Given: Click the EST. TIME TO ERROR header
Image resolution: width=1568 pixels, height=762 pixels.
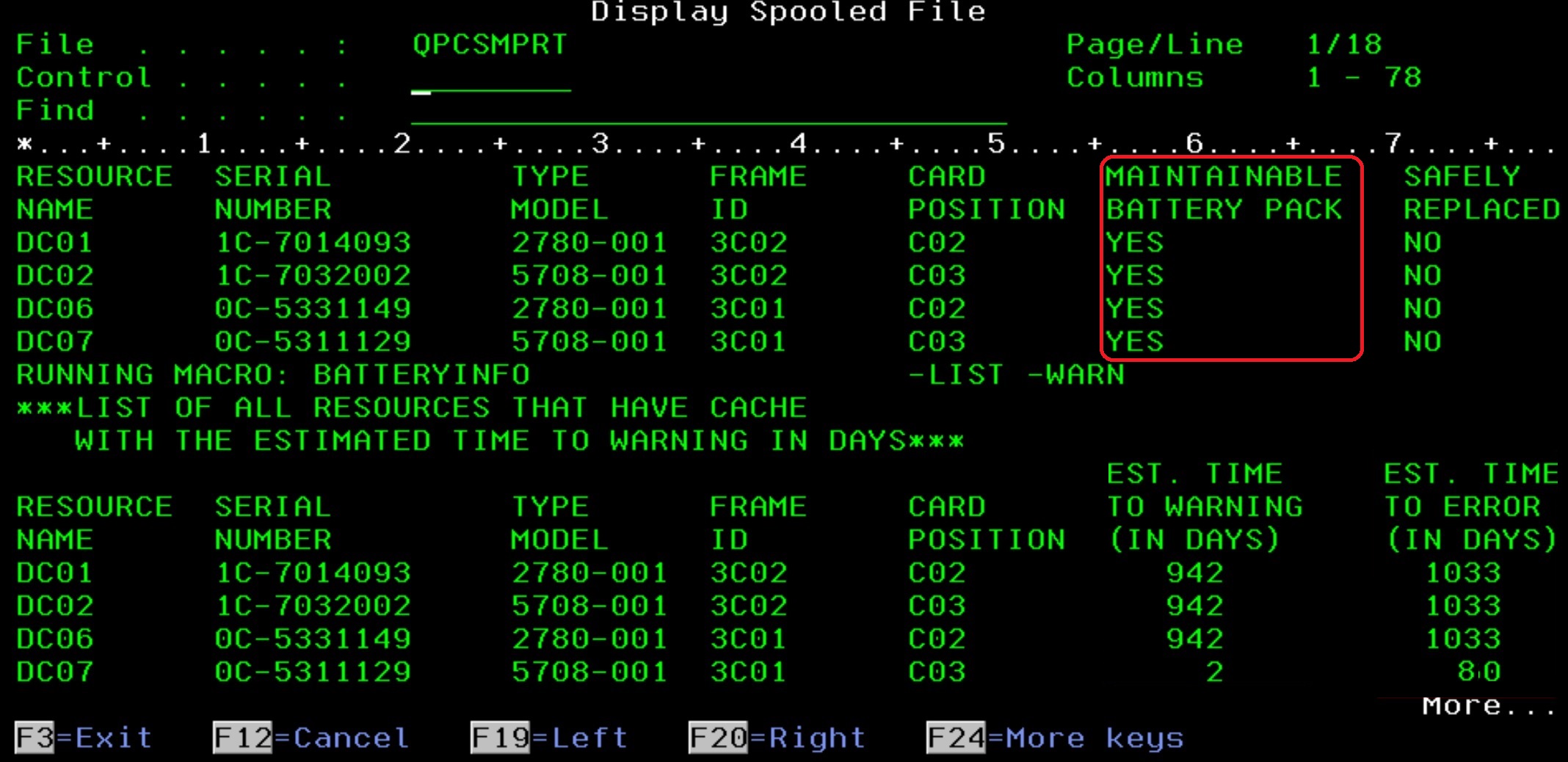Looking at the screenshot, I should pyautogui.click(x=1470, y=507).
